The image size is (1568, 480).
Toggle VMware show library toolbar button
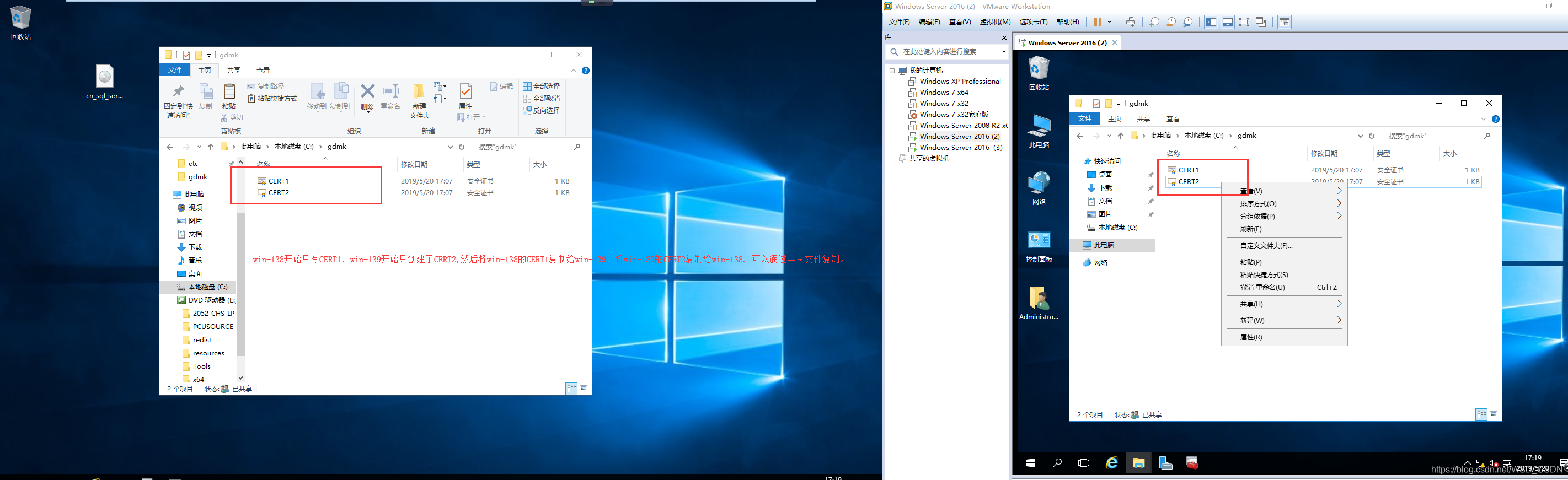pos(1211,22)
